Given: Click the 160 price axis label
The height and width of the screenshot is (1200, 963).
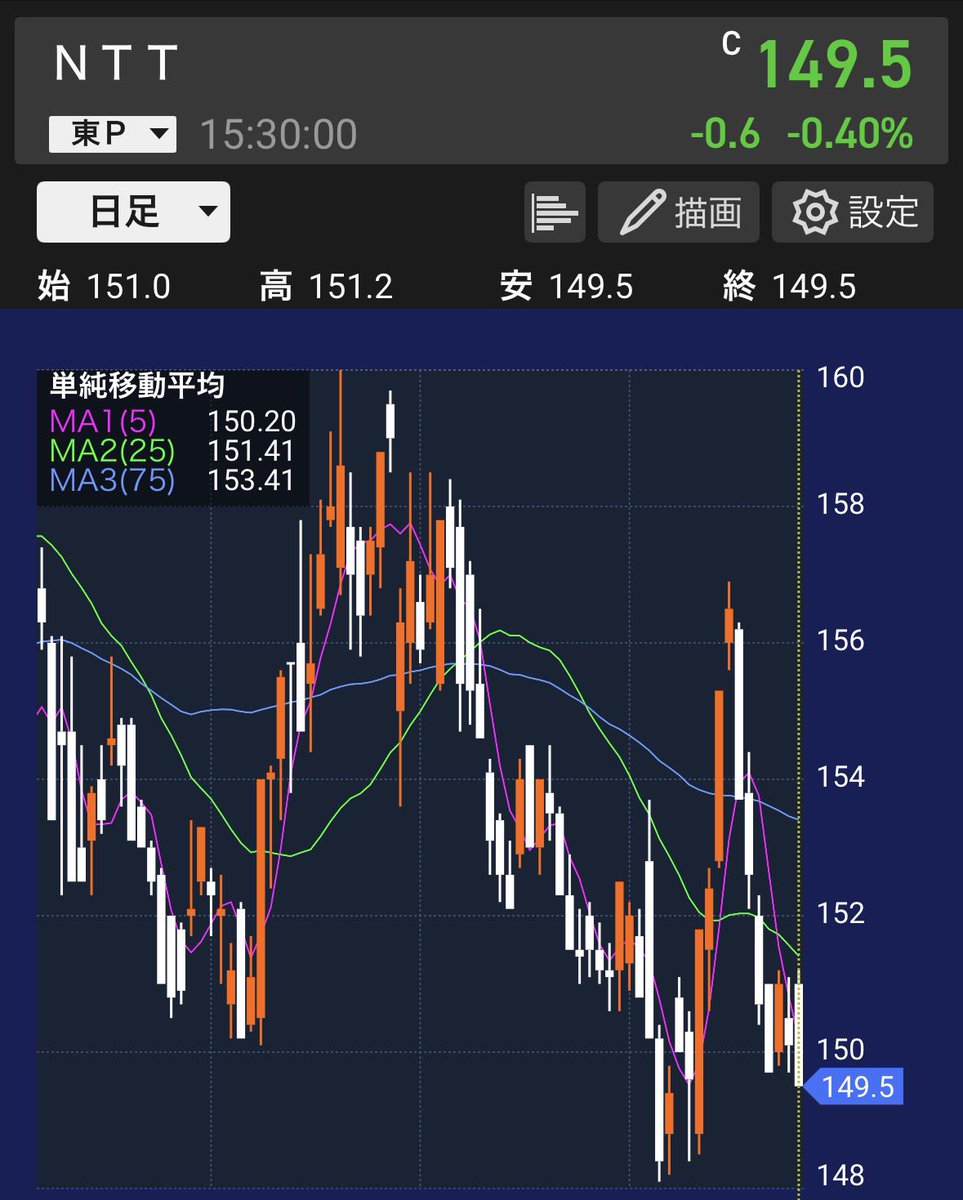Looking at the screenshot, I should (840, 378).
